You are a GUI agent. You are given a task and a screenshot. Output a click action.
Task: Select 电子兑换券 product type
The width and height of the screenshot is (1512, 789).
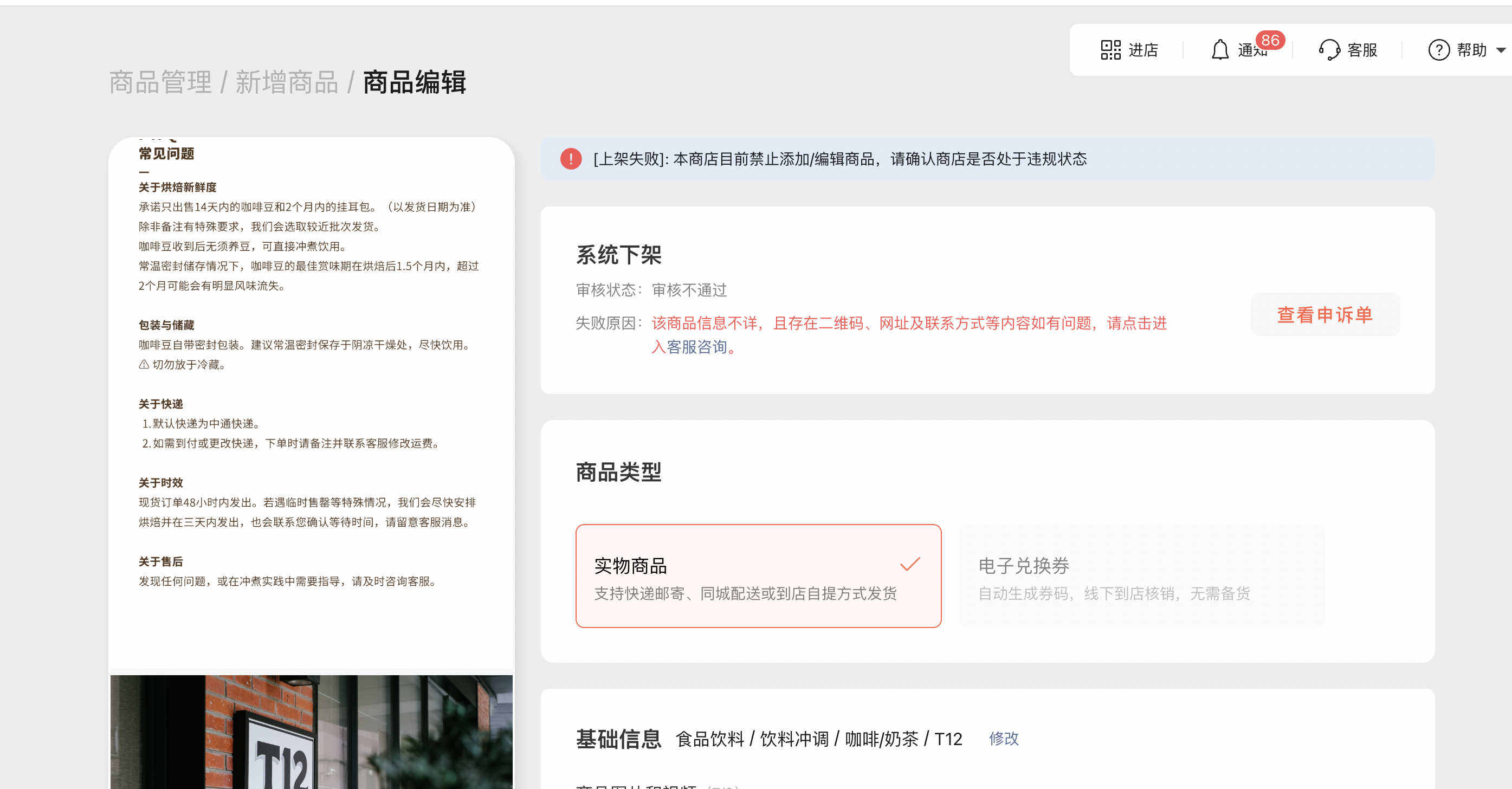point(1142,575)
